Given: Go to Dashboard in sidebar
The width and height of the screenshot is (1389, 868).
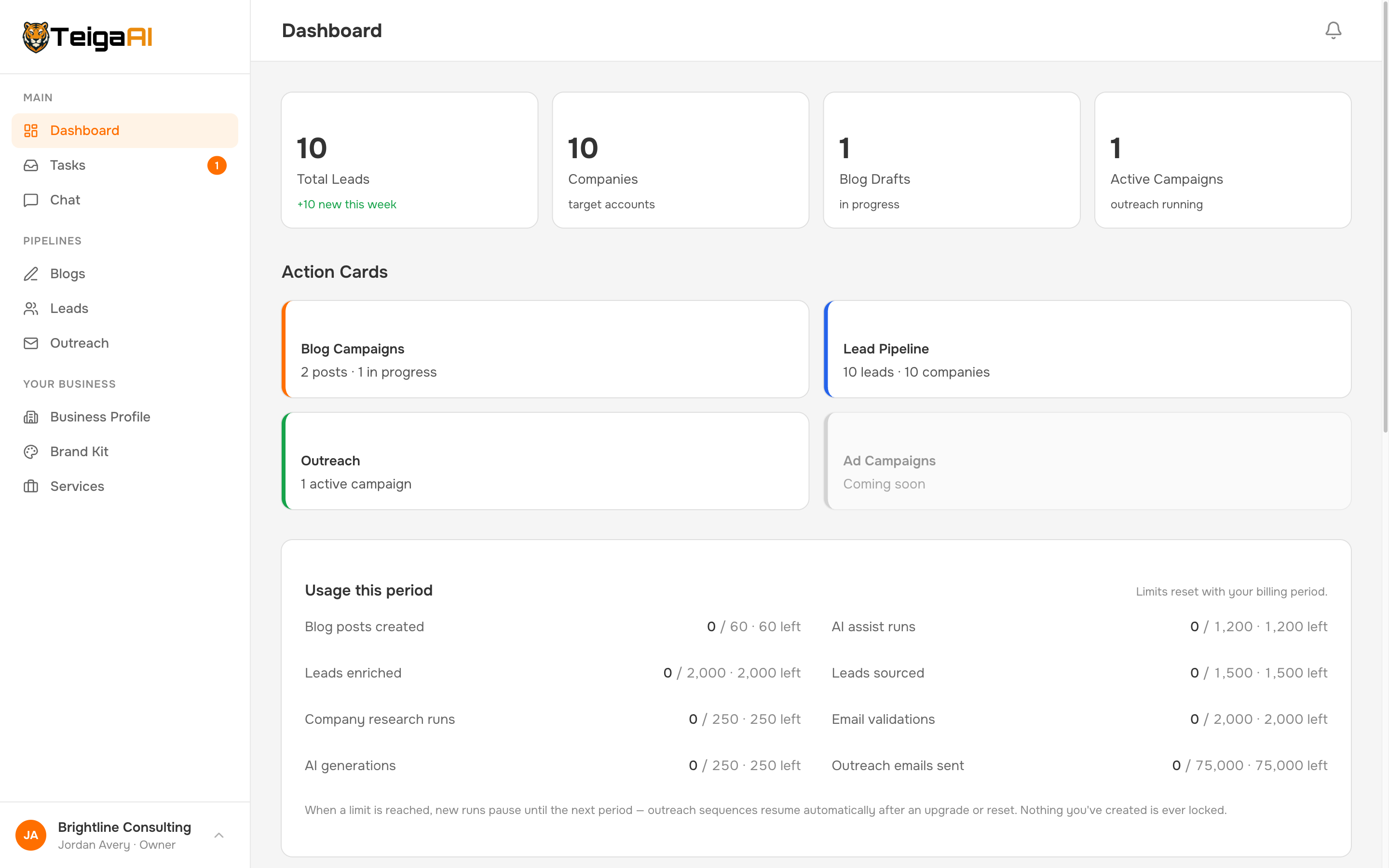Looking at the screenshot, I should coord(124,130).
